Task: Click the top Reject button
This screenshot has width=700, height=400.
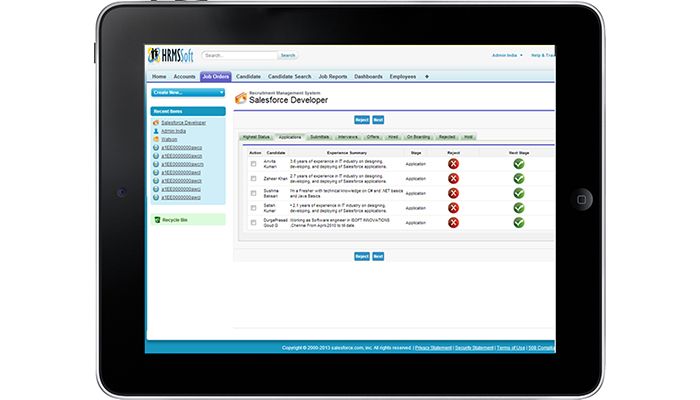Action: click(x=362, y=120)
